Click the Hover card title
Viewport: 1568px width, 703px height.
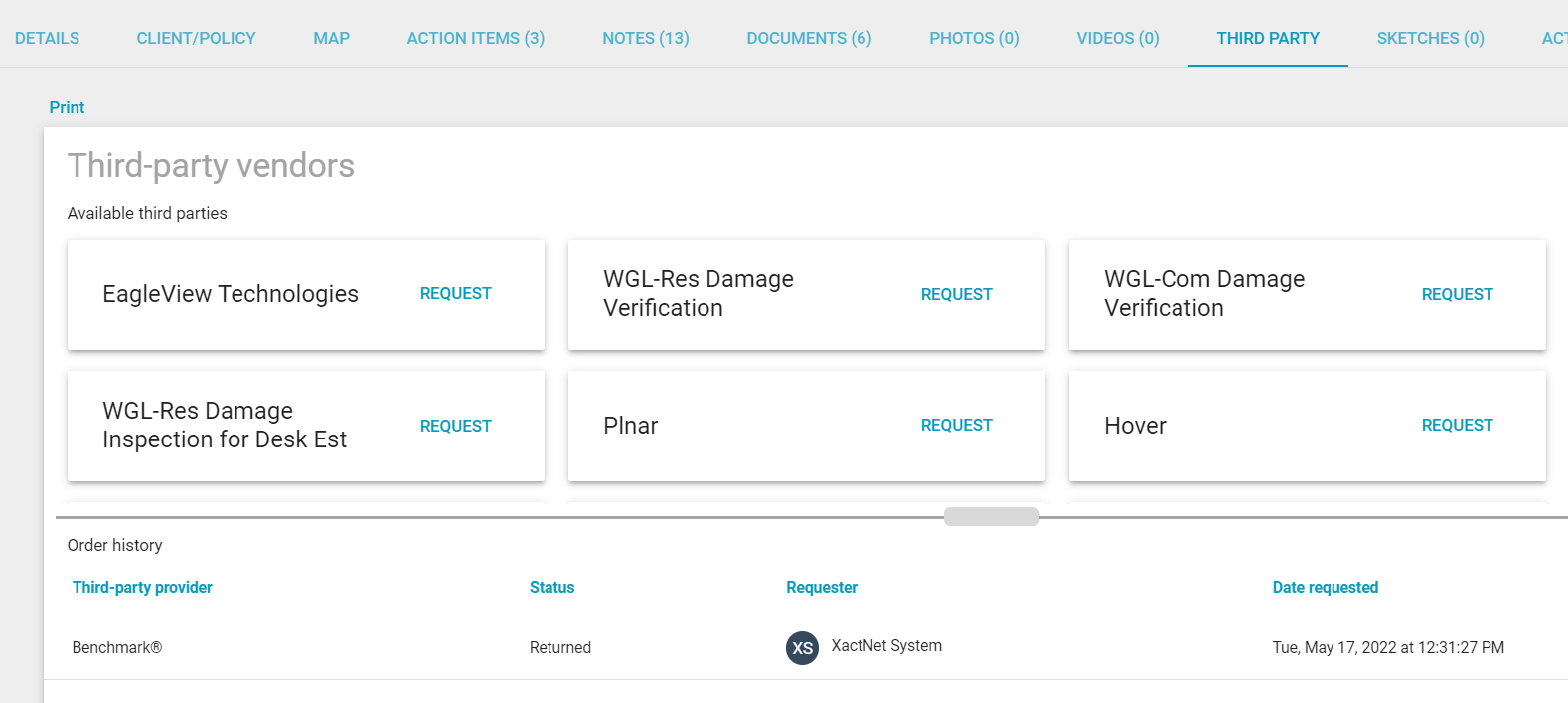coord(1135,426)
